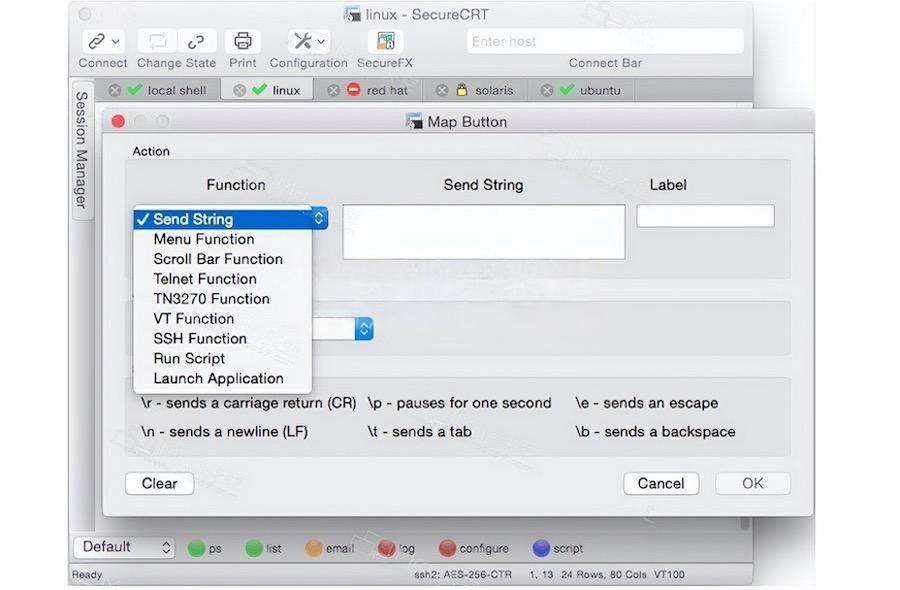Click the Disconnect icon under Change State
900x590 pixels.
click(x=196, y=41)
